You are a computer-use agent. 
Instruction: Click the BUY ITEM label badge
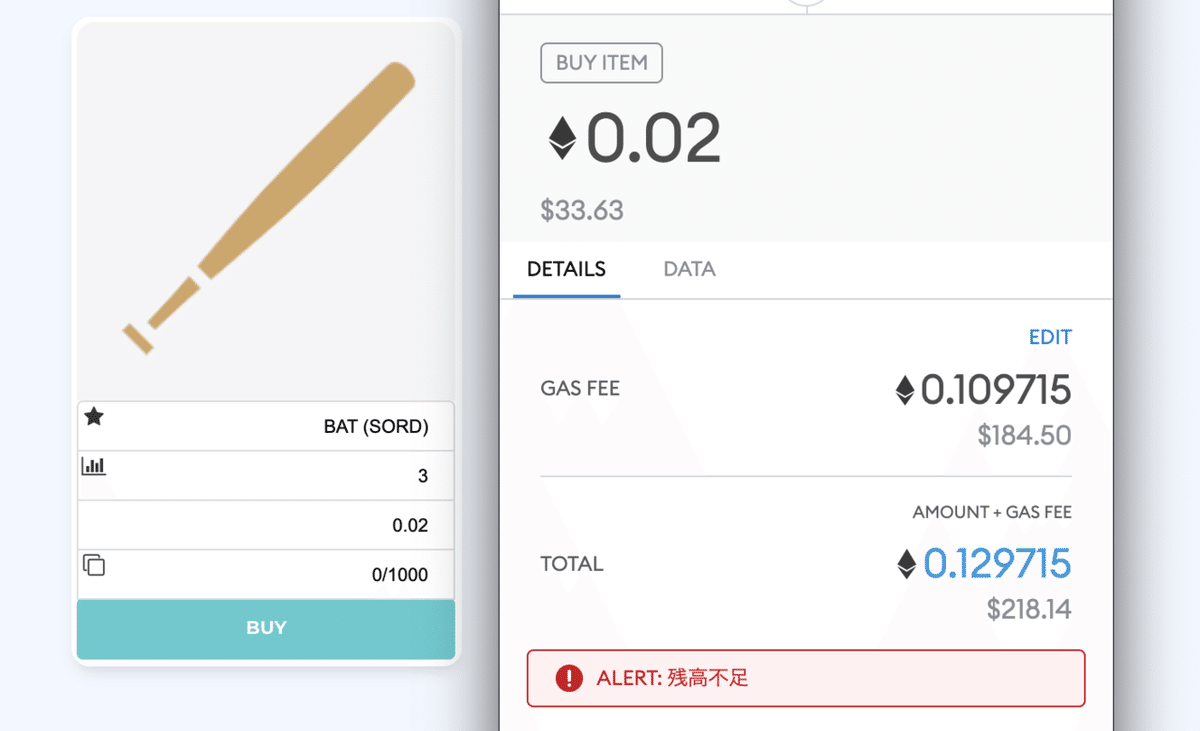tap(601, 63)
